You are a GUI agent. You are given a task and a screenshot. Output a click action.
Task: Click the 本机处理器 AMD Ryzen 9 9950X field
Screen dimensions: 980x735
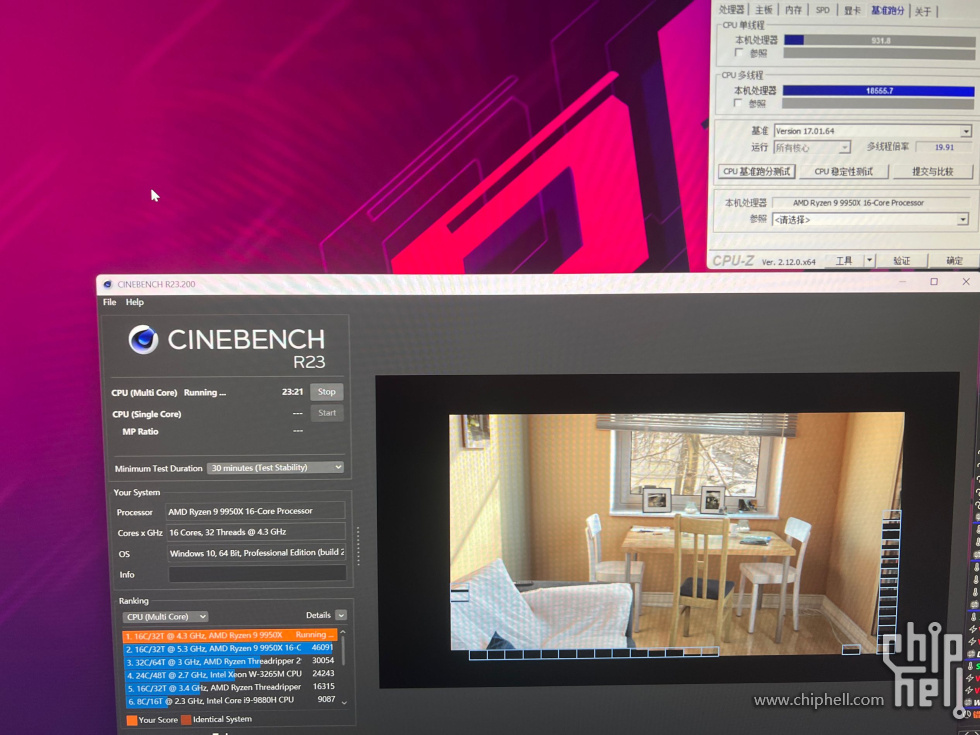tap(871, 202)
